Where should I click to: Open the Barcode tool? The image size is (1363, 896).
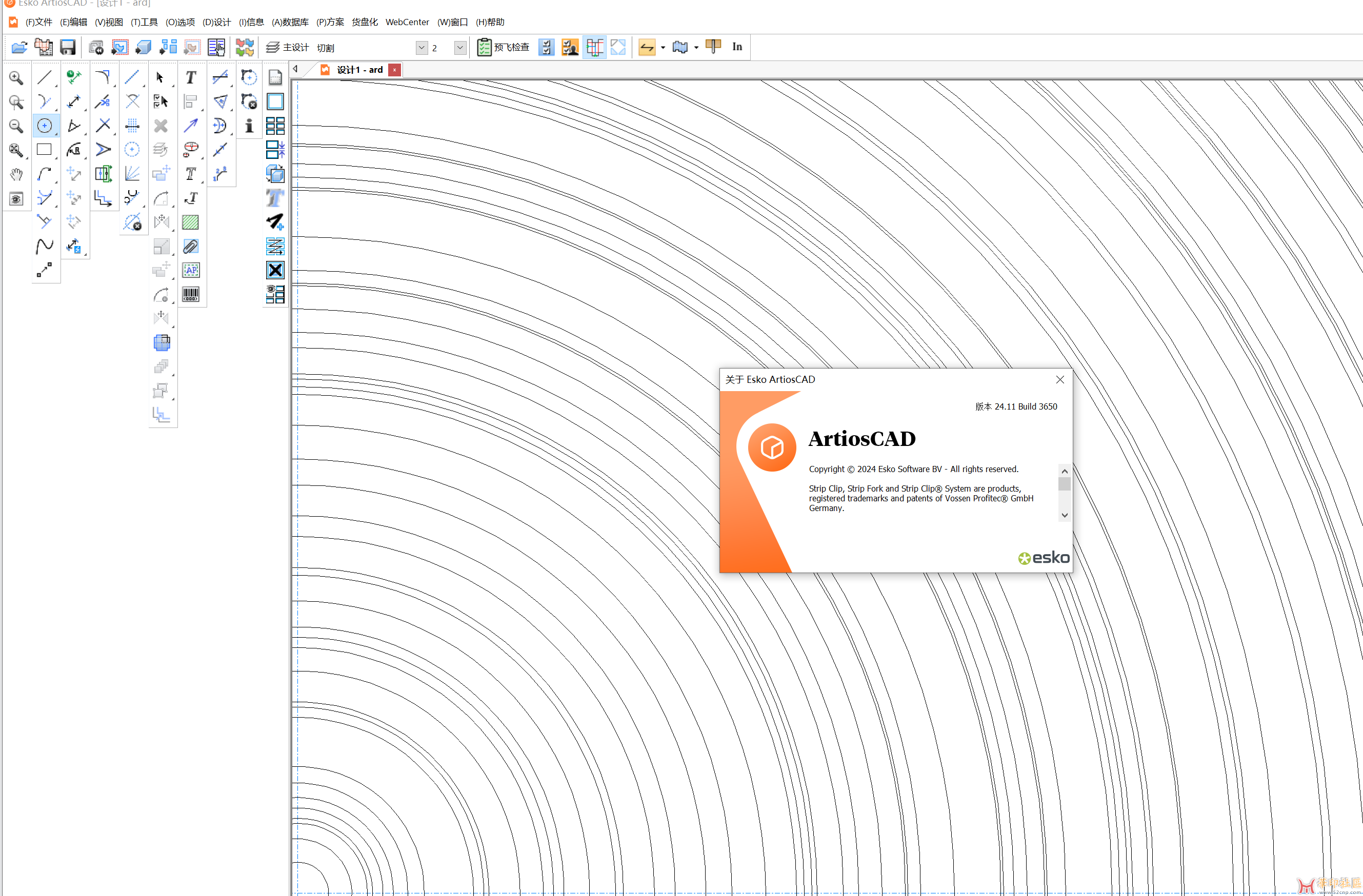(191, 294)
